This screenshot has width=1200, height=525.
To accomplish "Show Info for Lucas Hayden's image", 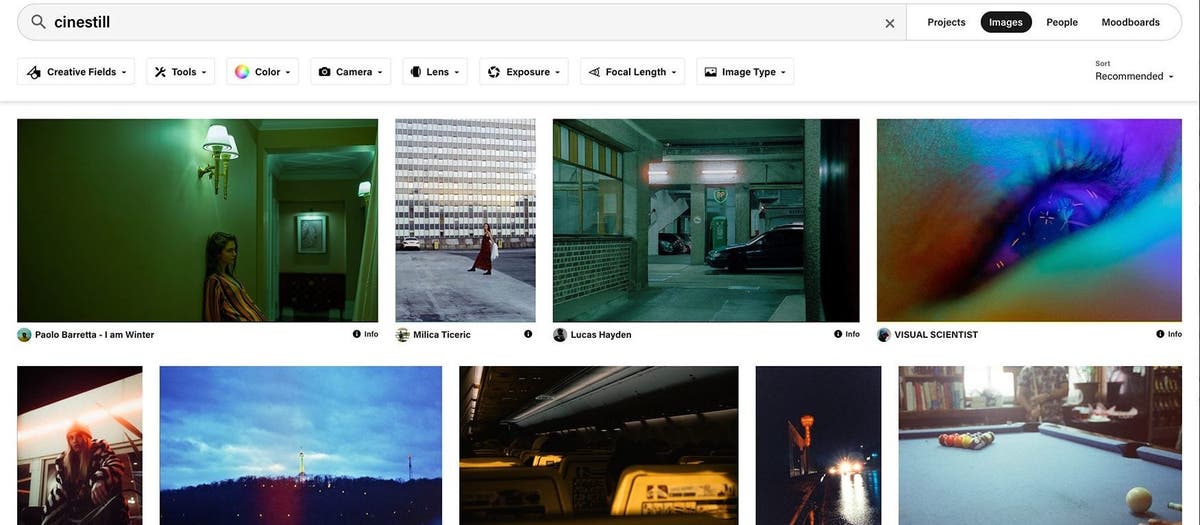I will pos(847,334).
